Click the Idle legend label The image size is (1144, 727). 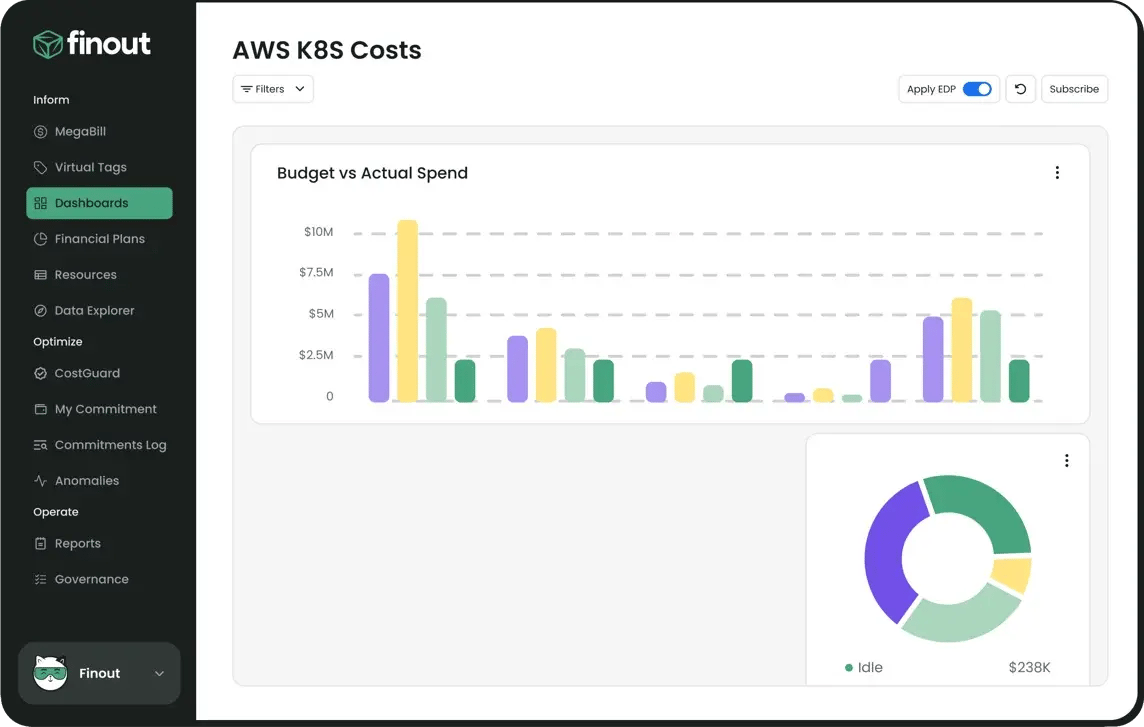[870, 668]
